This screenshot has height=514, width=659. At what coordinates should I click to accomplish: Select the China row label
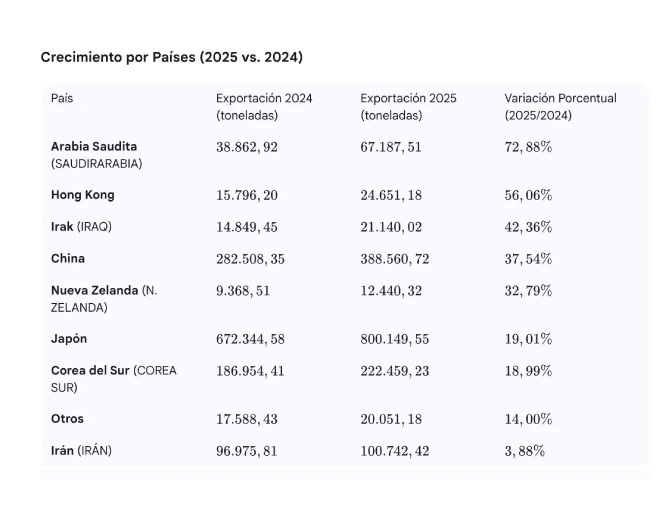click(68, 258)
